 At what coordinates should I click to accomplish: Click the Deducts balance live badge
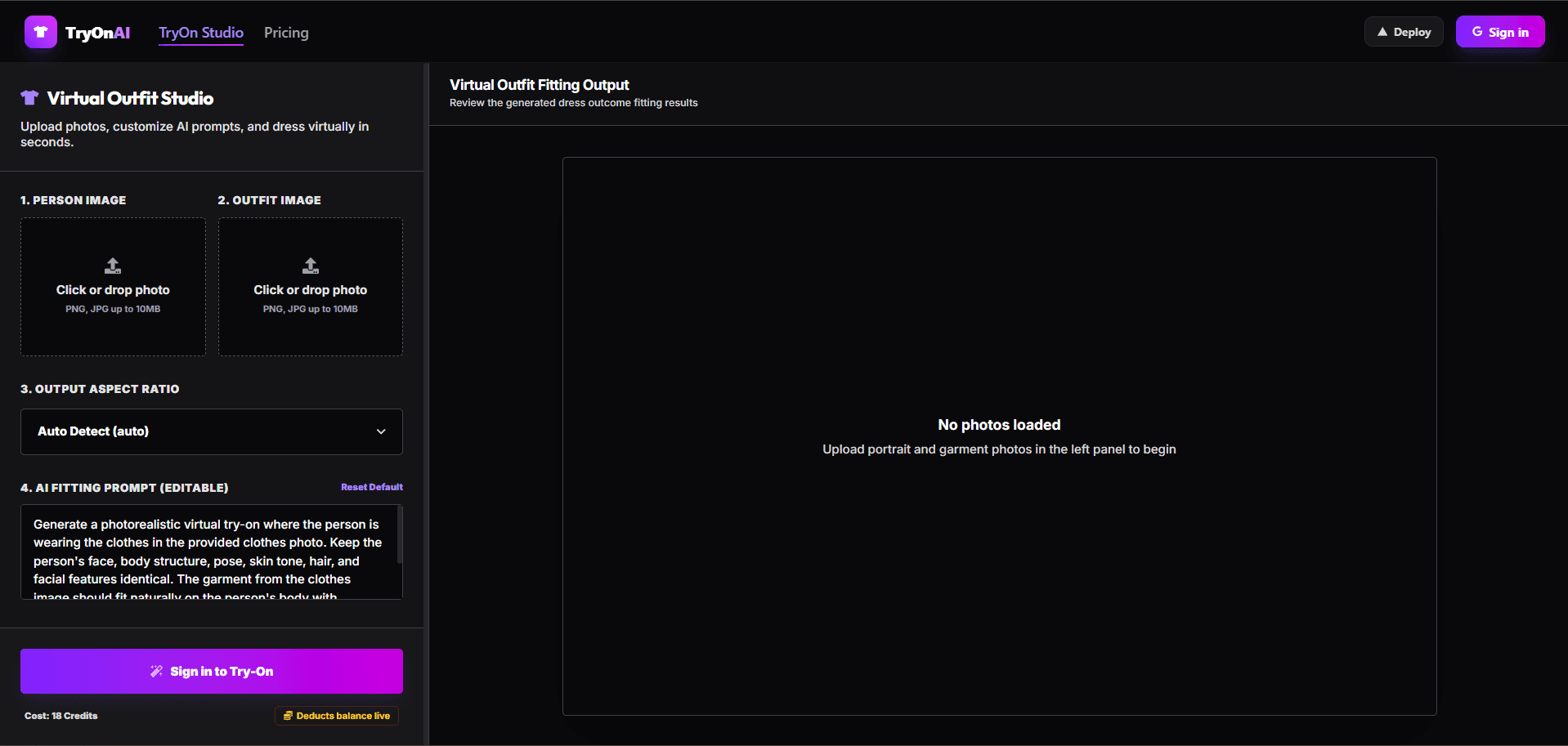(337, 716)
